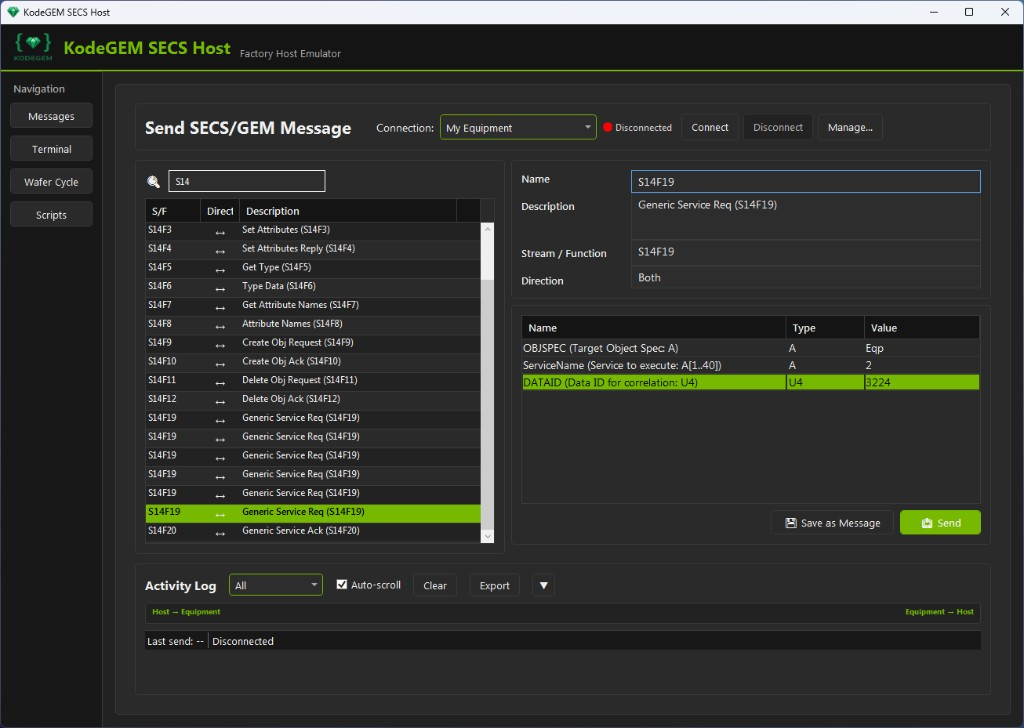Click the Name column header in parameters table
Screen dimensions: 1024x728
pos(654,328)
